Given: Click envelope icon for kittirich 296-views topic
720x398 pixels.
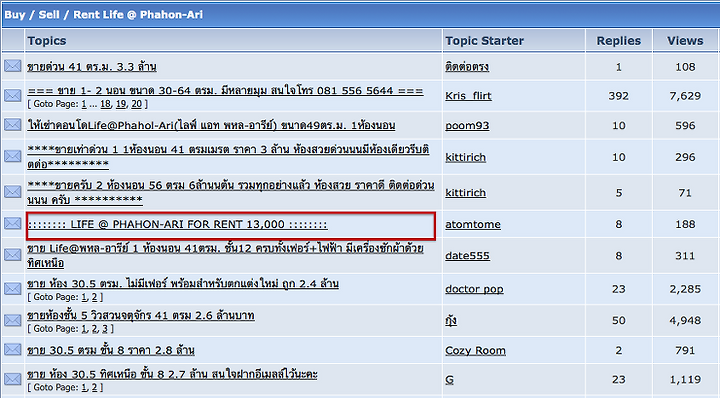Looking at the screenshot, I should (12, 156).
